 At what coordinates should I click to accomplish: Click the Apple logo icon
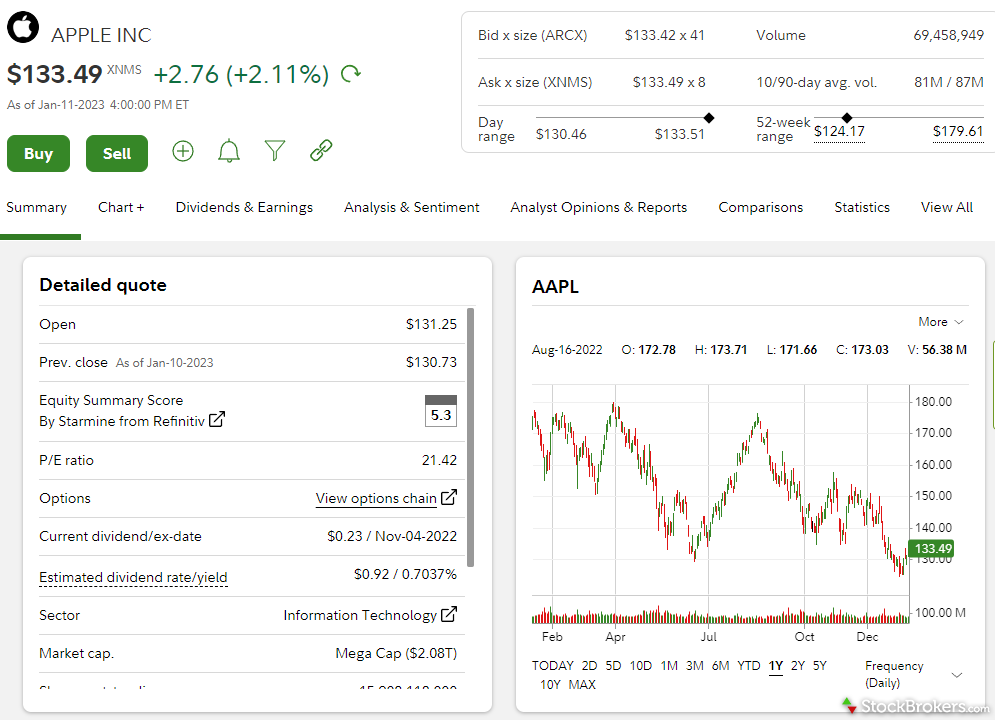(x=23, y=27)
